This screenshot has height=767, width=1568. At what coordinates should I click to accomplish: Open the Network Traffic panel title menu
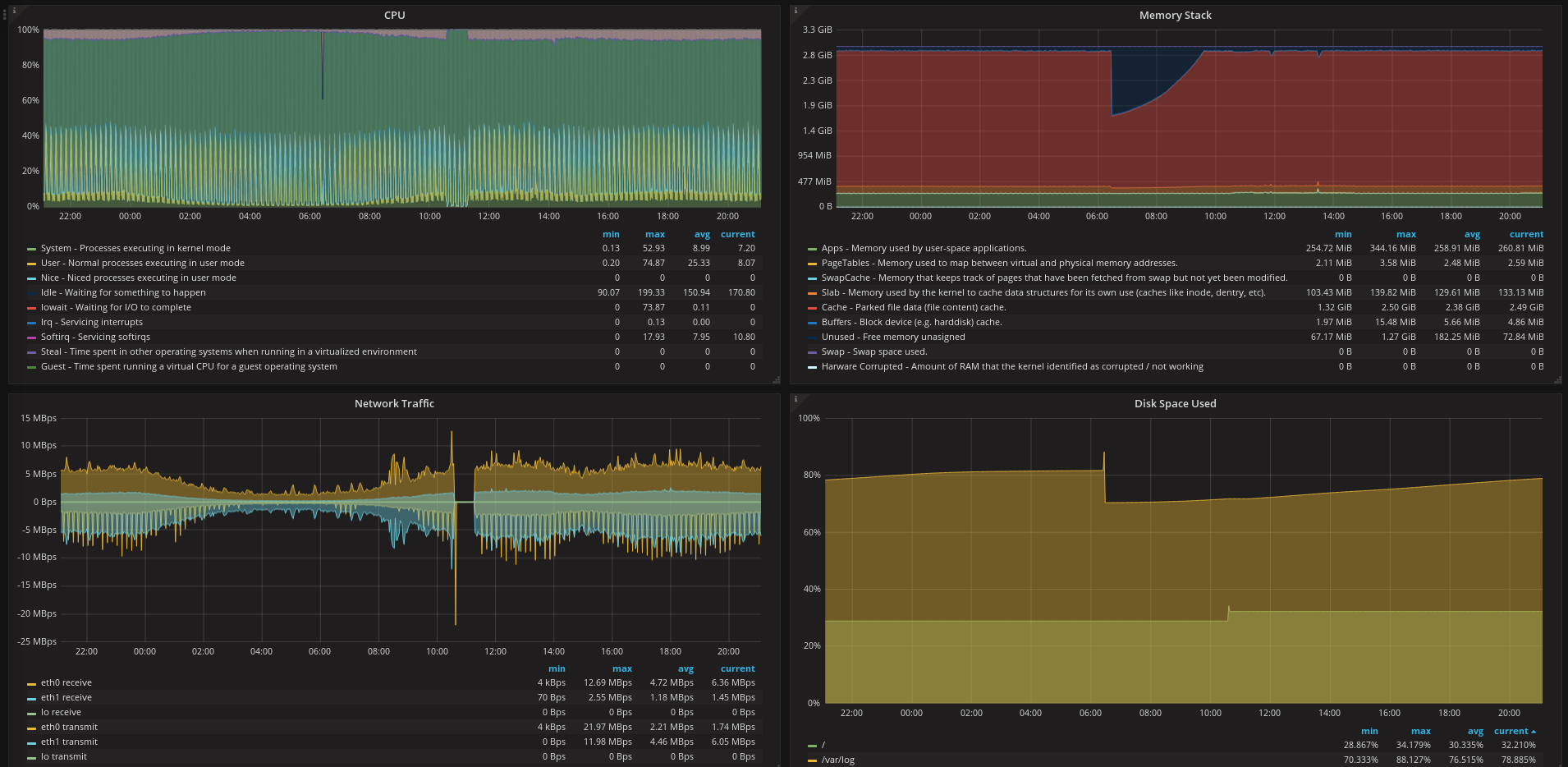(394, 403)
